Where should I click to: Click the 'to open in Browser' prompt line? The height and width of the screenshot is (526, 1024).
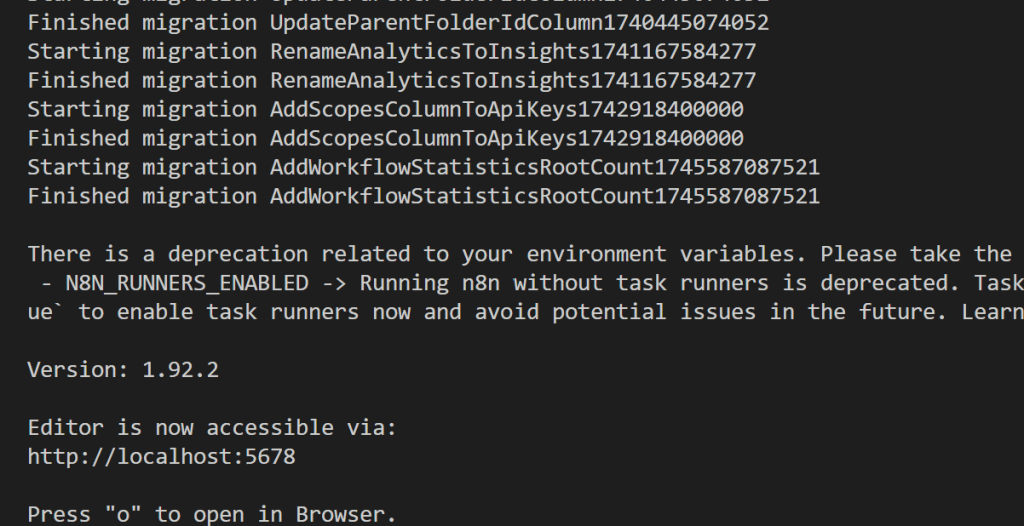(x=212, y=514)
